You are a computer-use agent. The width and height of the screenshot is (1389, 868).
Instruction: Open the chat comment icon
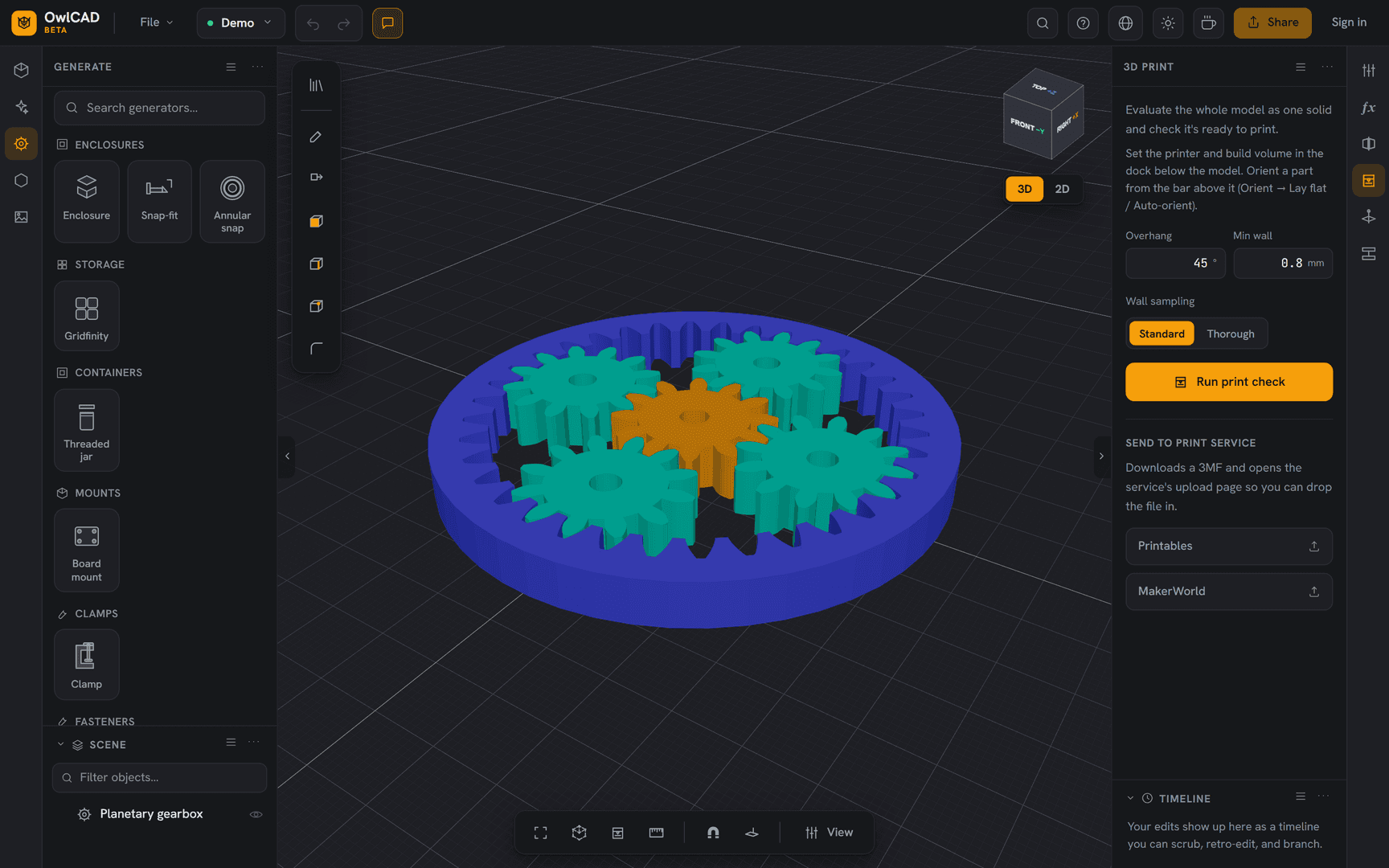click(x=387, y=23)
